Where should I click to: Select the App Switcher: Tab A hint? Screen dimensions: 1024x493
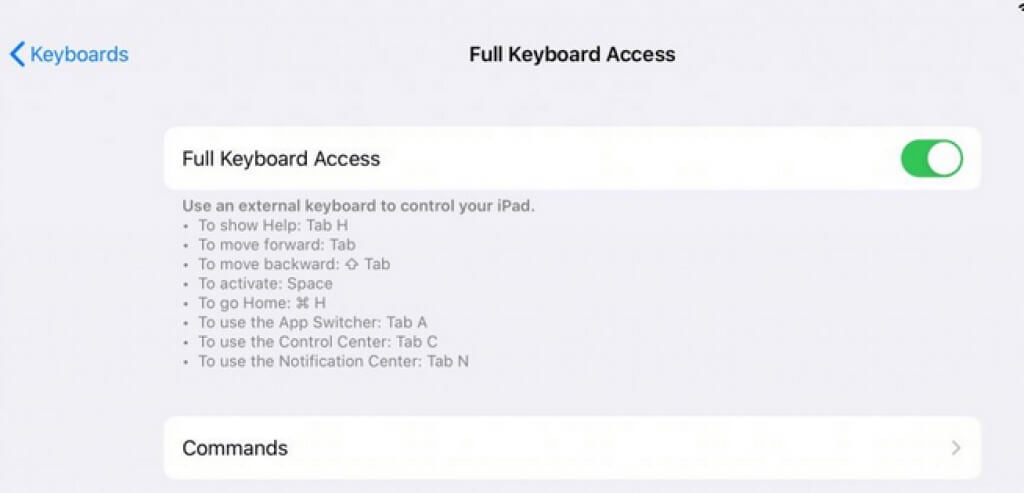tap(313, 323)
